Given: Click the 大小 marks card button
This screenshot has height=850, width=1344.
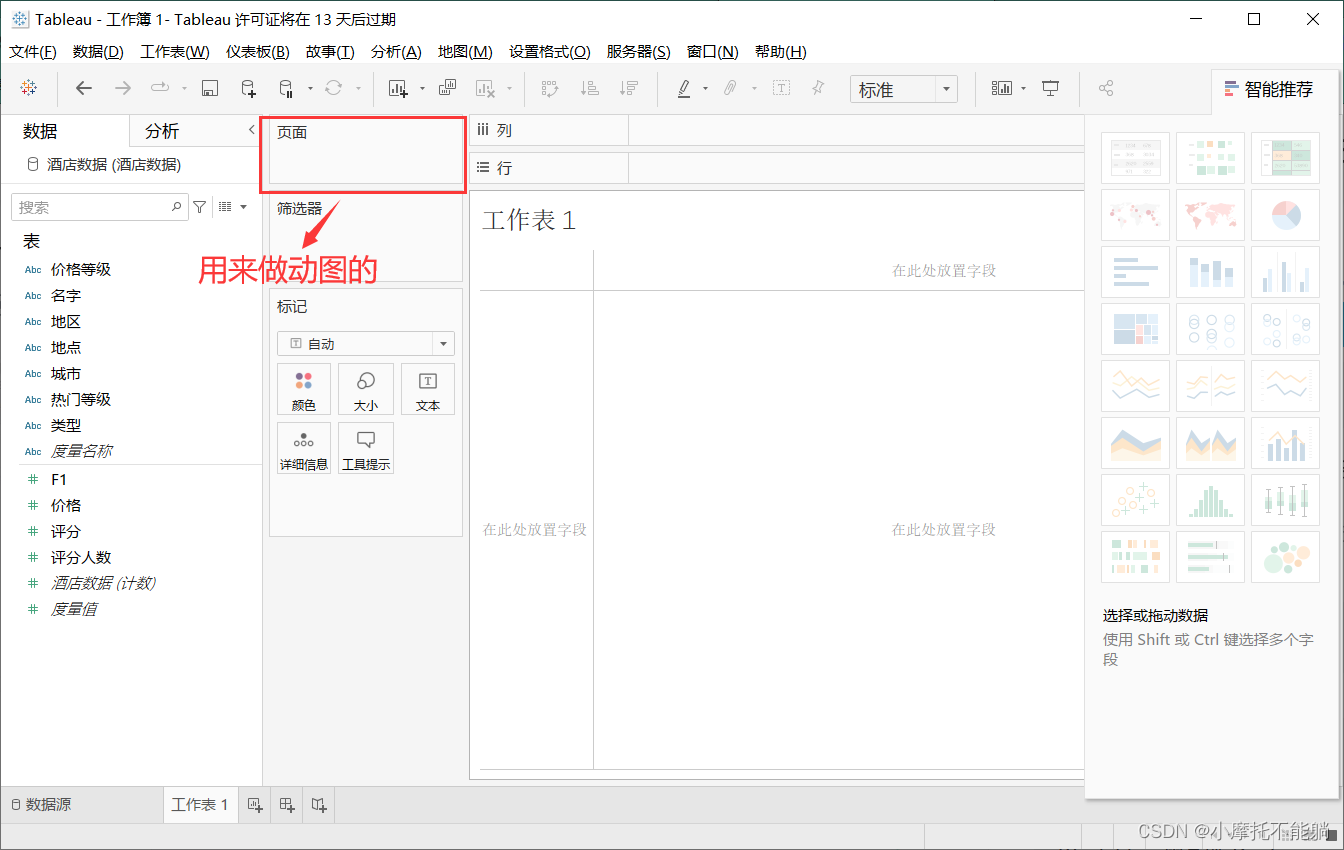Looking at the screenshot, I should coord(366,389).
